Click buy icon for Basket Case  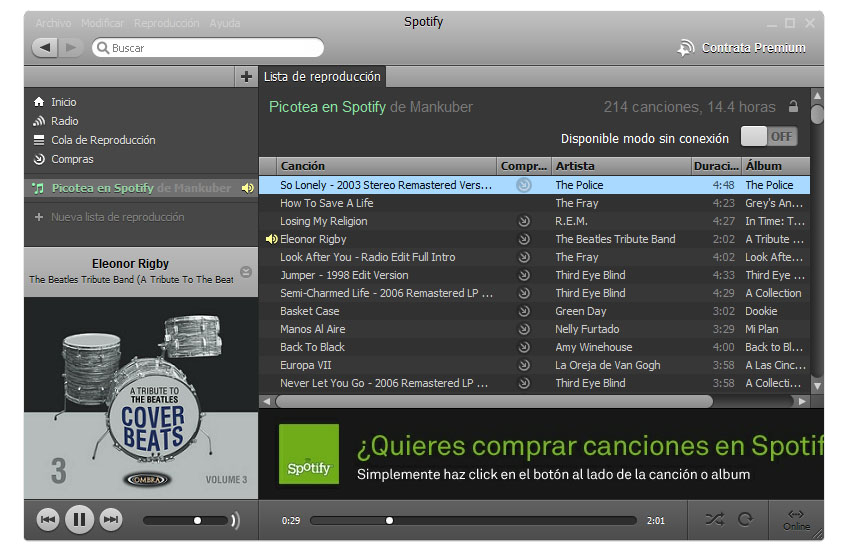[x=524, y=311]
